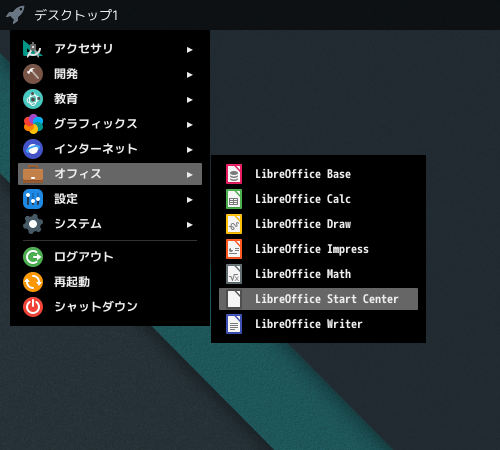Image resolution: width=500 pixels, height=450 pixels.
Task: Click the hammer icon for 開発
Action: pos(33,74)
